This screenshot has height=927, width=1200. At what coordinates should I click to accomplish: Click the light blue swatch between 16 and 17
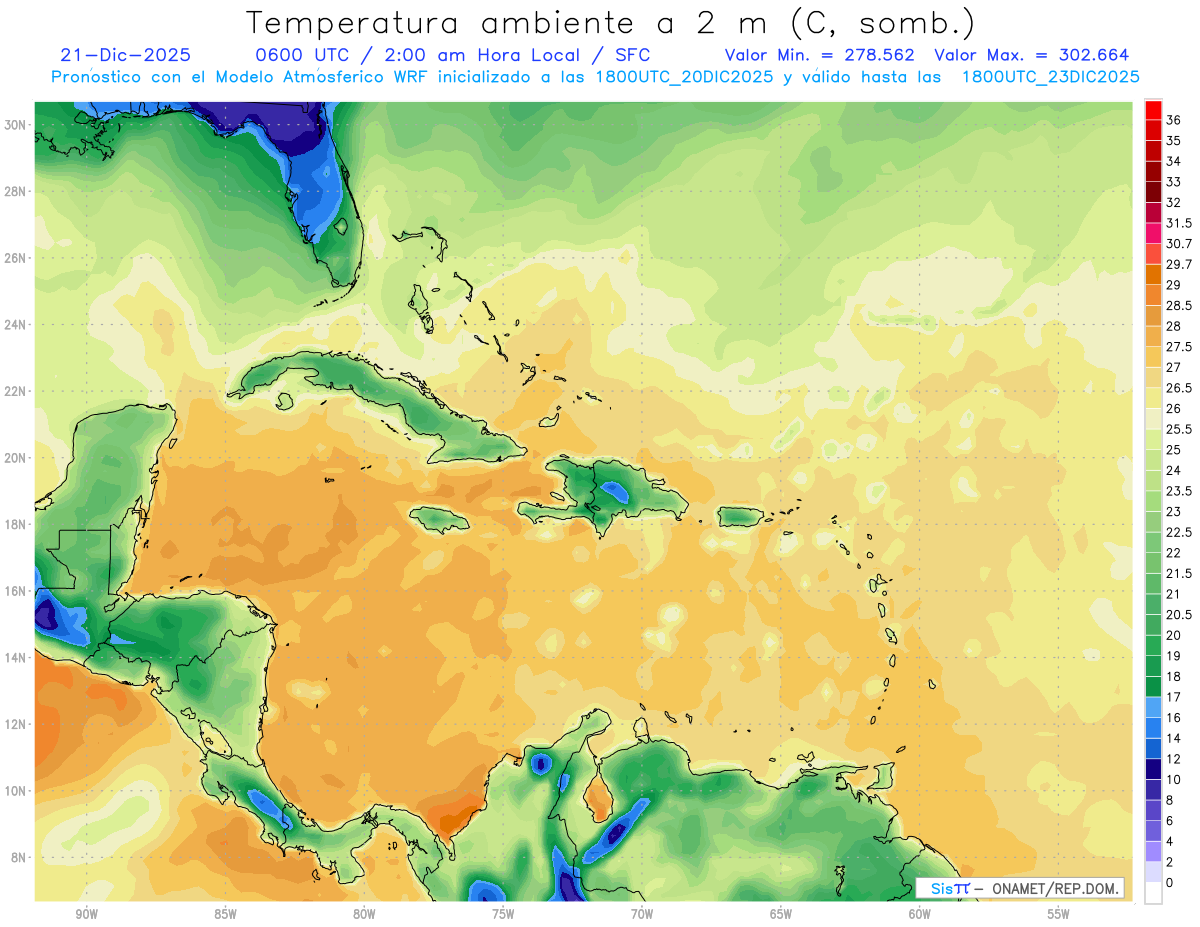pyautogui.click(x=1153, y=707)
